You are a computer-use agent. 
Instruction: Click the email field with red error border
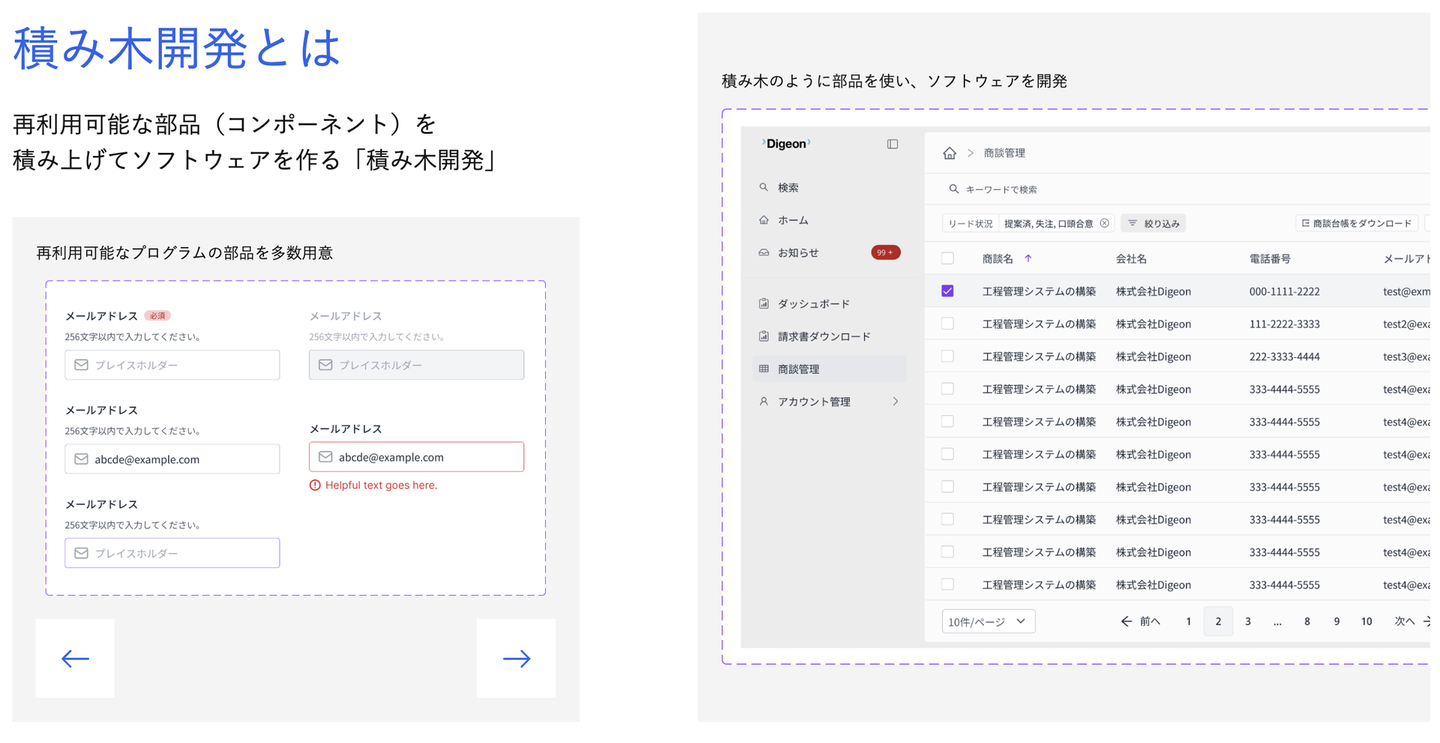pyautogui.click(x=416, y=457)
